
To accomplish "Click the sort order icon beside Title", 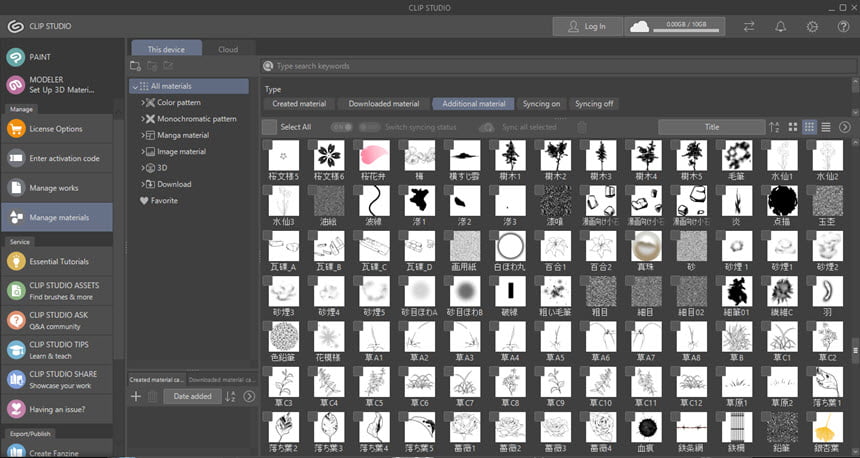I will [774, 127].
